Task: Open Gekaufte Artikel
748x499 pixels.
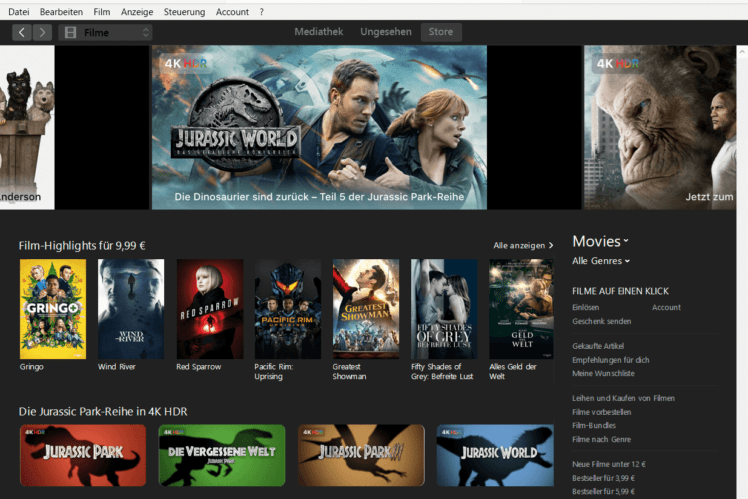Action: pos(598,346)
